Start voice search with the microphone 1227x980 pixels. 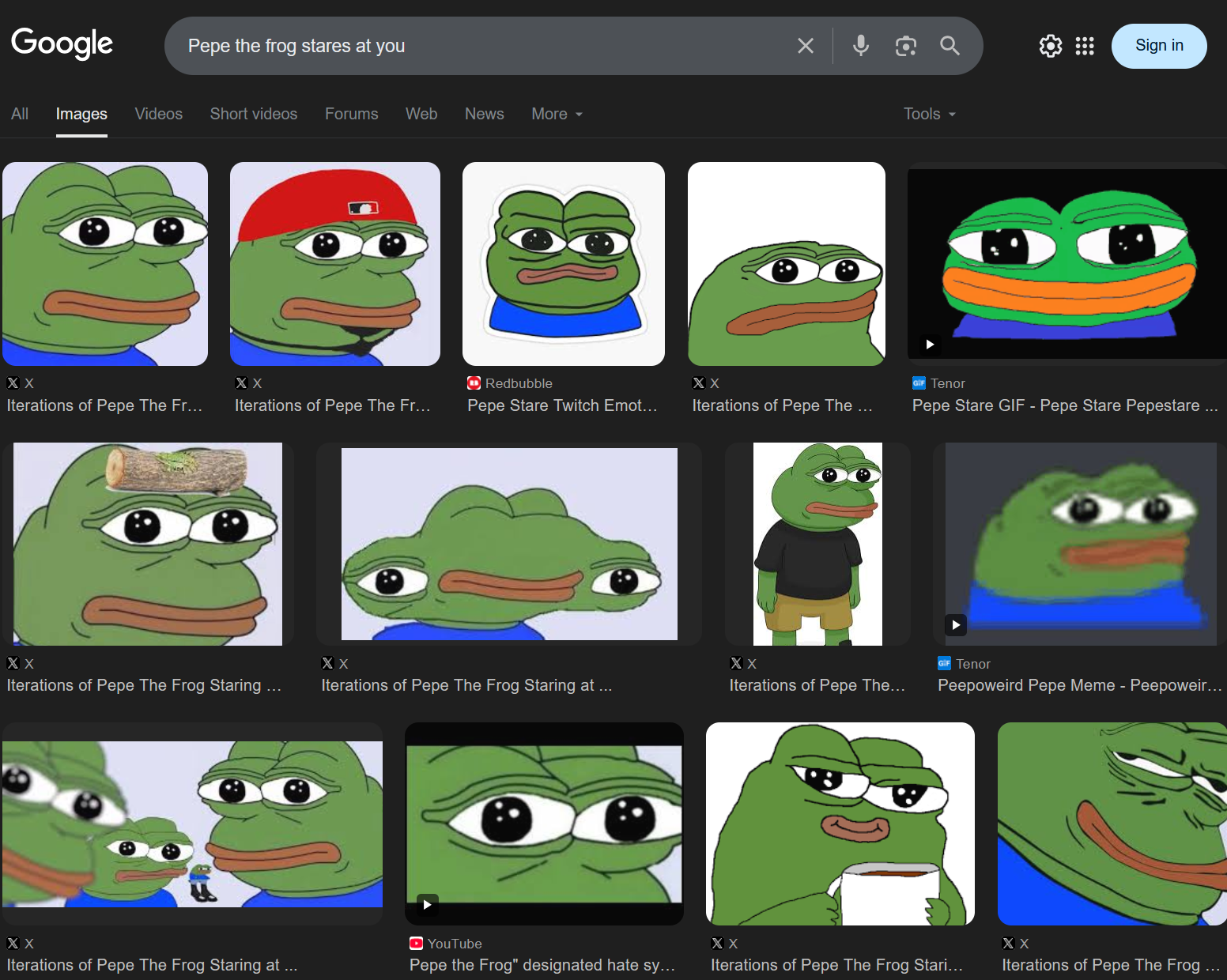pos(861,46)
